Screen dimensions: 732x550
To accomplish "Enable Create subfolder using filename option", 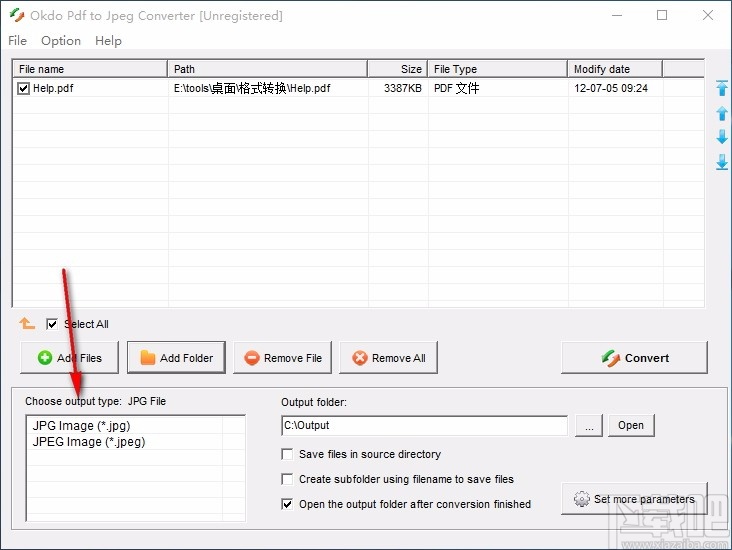I will tap(287, 479).
